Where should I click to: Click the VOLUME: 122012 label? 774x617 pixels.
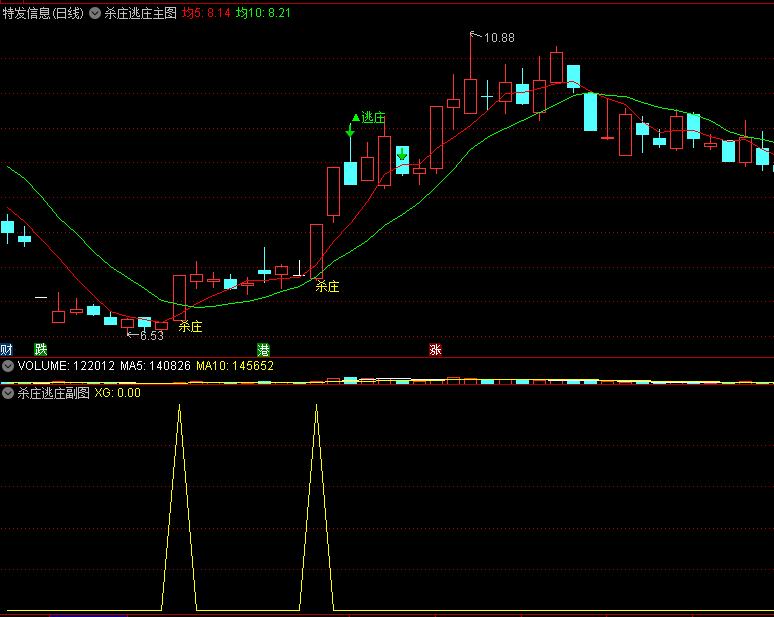click(66, 366)
